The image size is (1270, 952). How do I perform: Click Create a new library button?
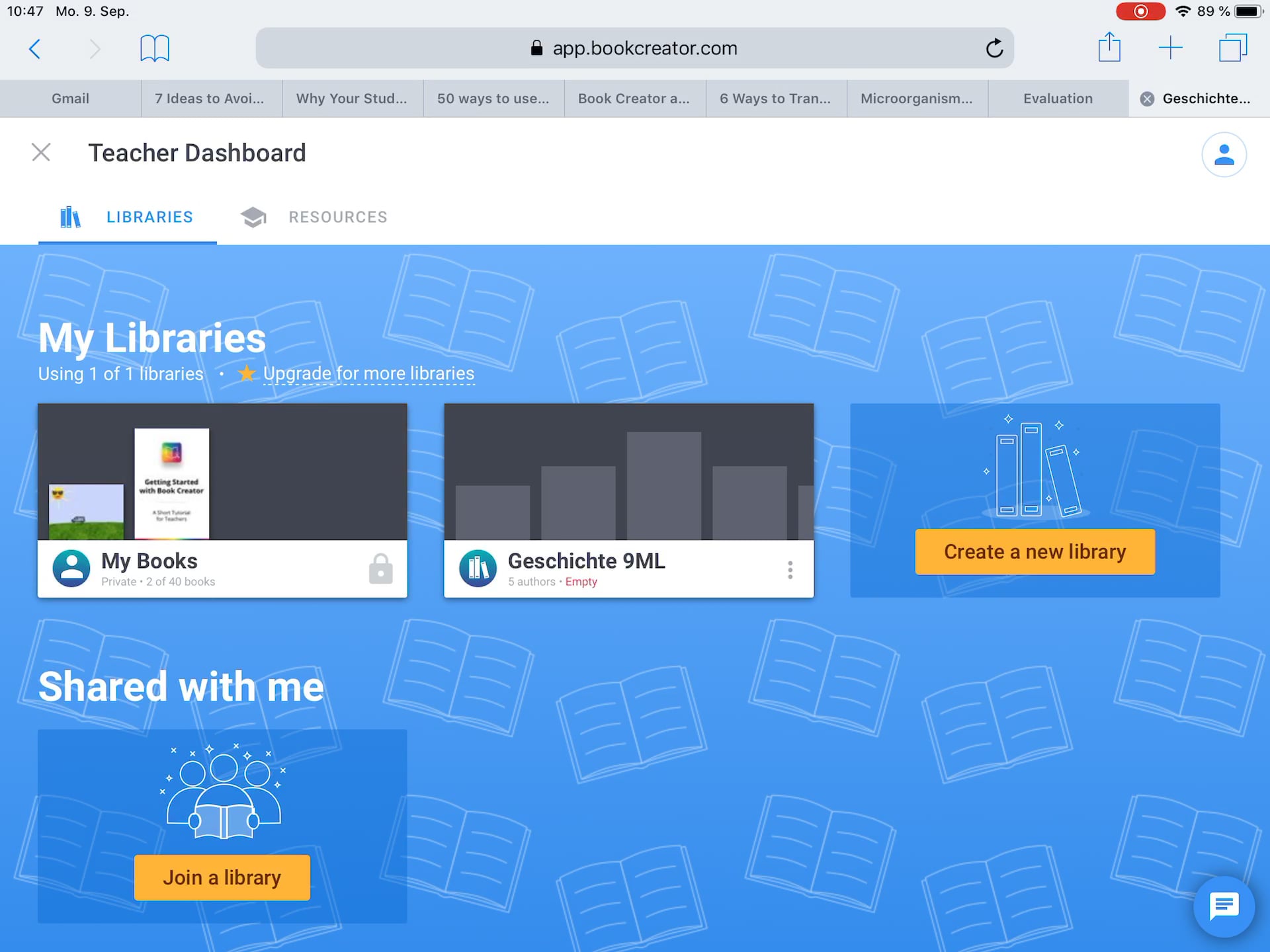pos(1035,551)
